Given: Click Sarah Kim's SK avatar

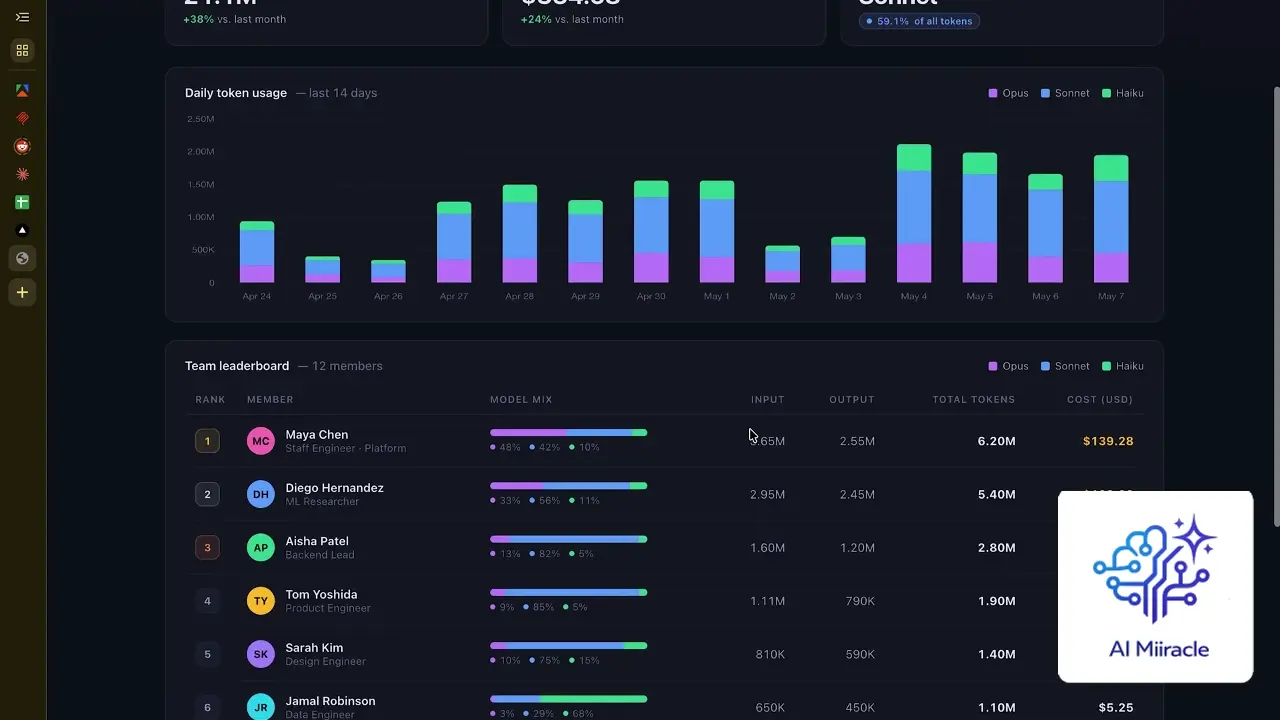Looking at the screenshot, I should (261, 654).
